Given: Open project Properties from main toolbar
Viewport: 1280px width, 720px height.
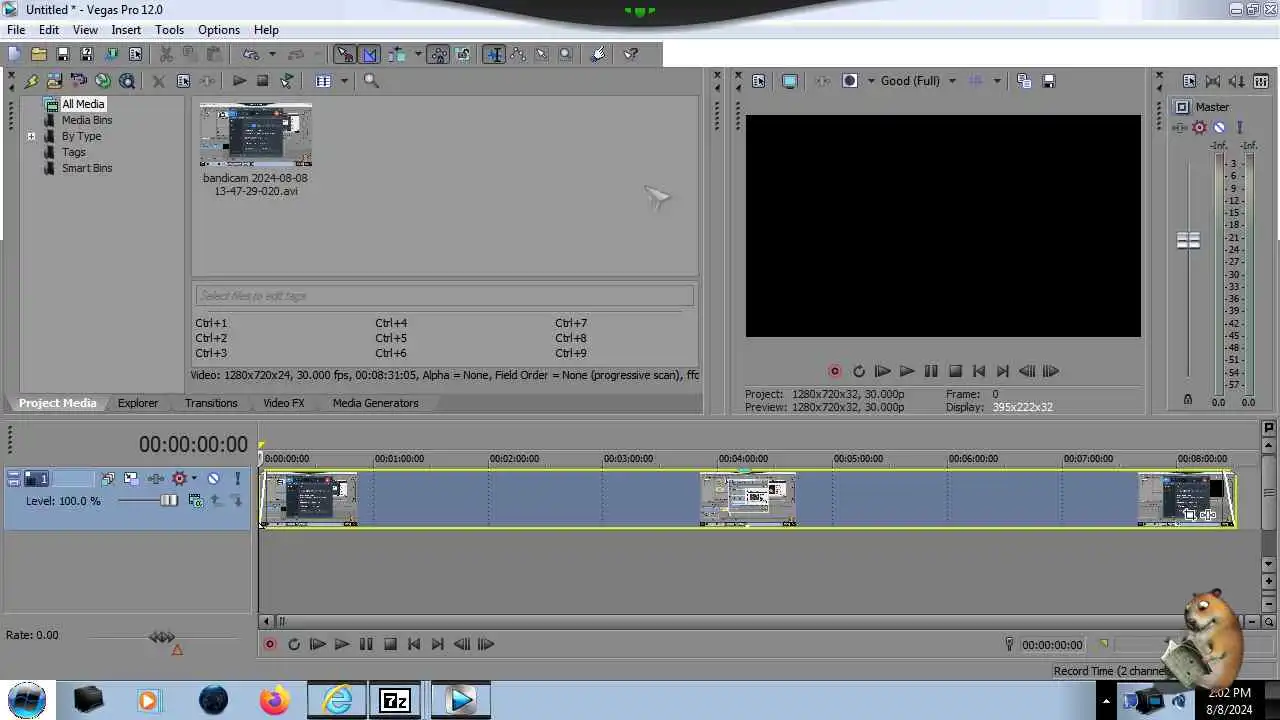Looking at the screenshot, I should point(135,54).
